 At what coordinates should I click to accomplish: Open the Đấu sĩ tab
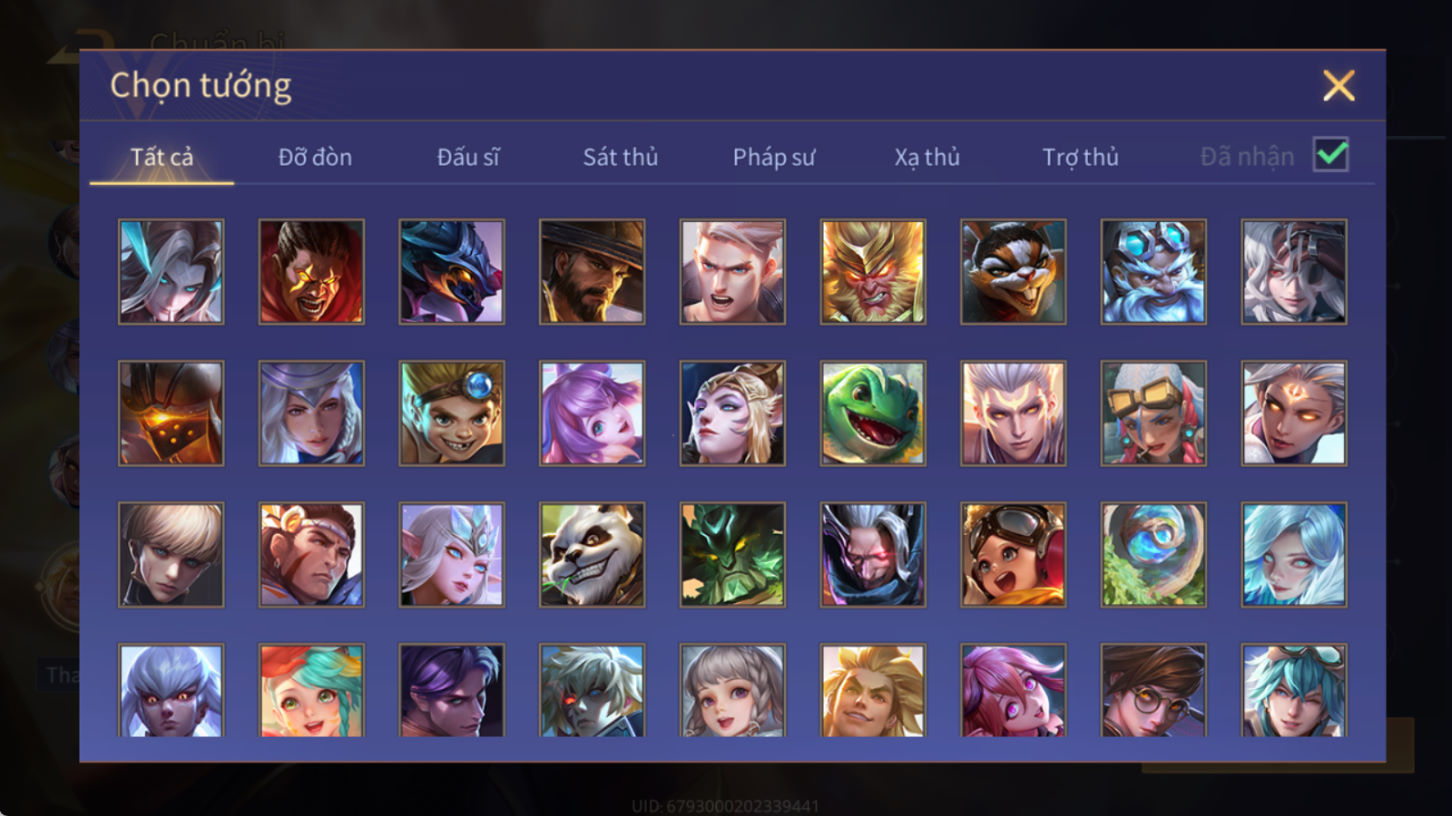pyautogui.click(x=468, y=157)
